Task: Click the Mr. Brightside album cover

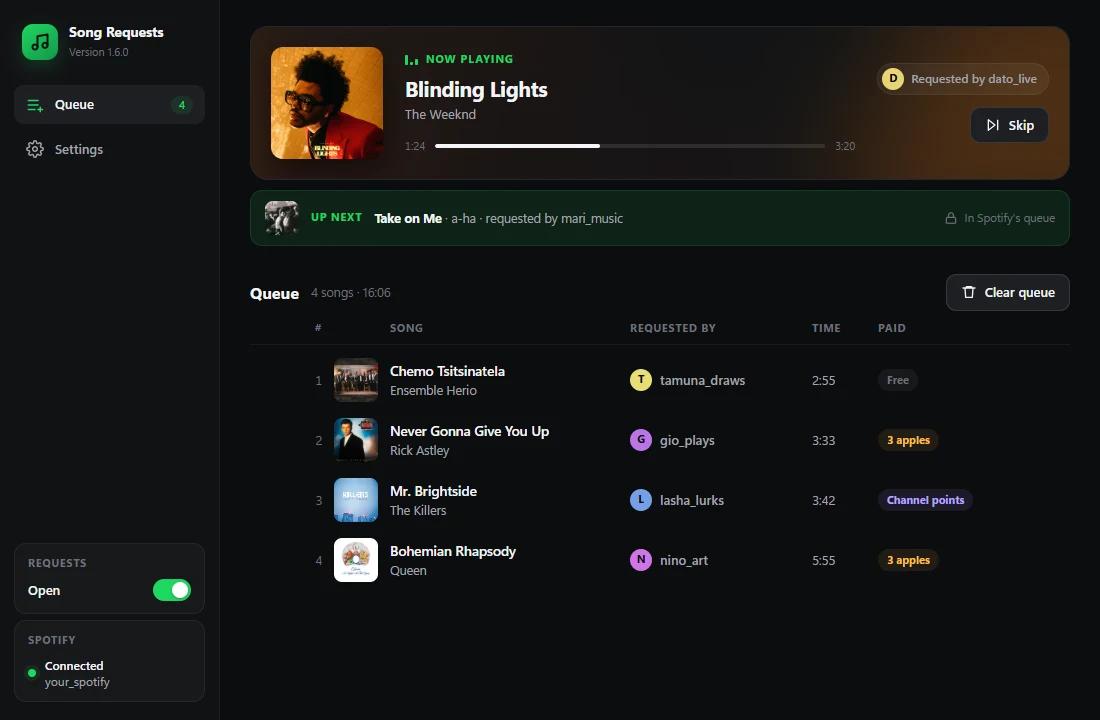Action: 356,500
